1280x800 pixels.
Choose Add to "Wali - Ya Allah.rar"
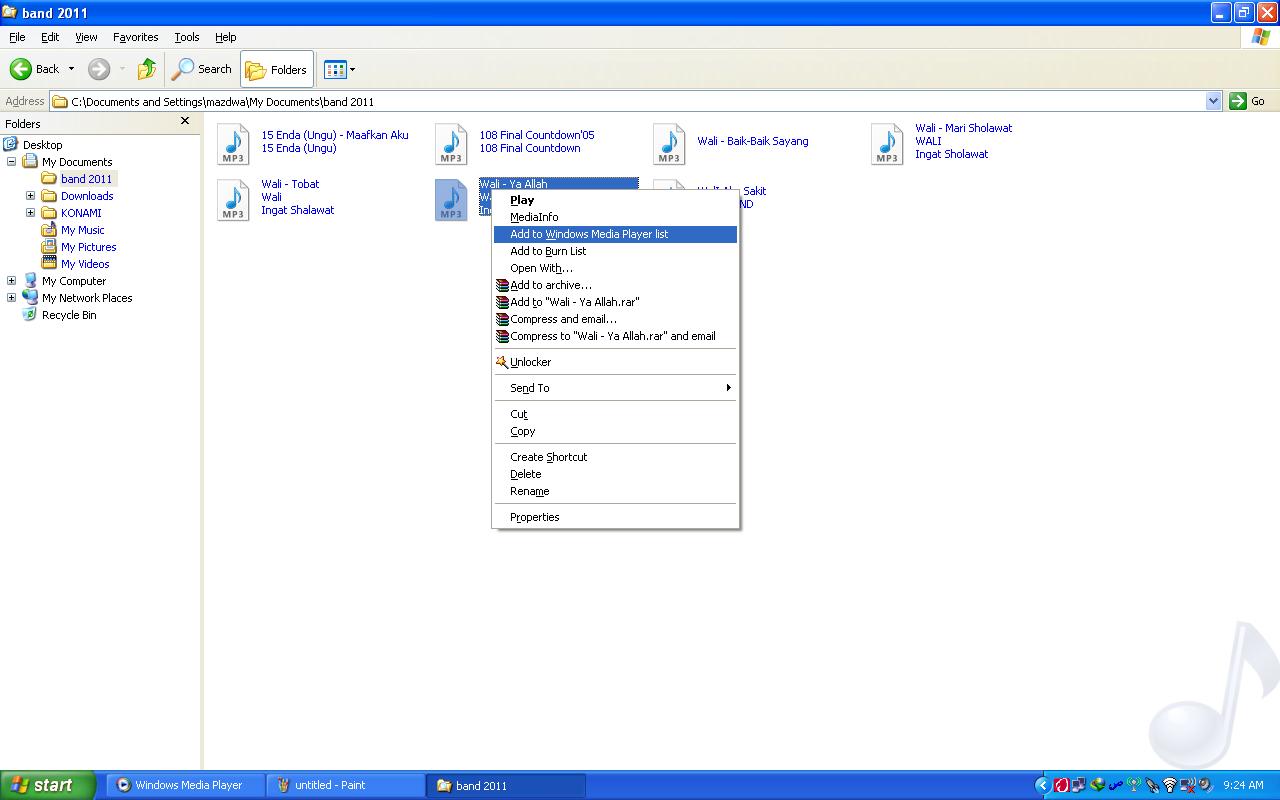click(615, 302)
